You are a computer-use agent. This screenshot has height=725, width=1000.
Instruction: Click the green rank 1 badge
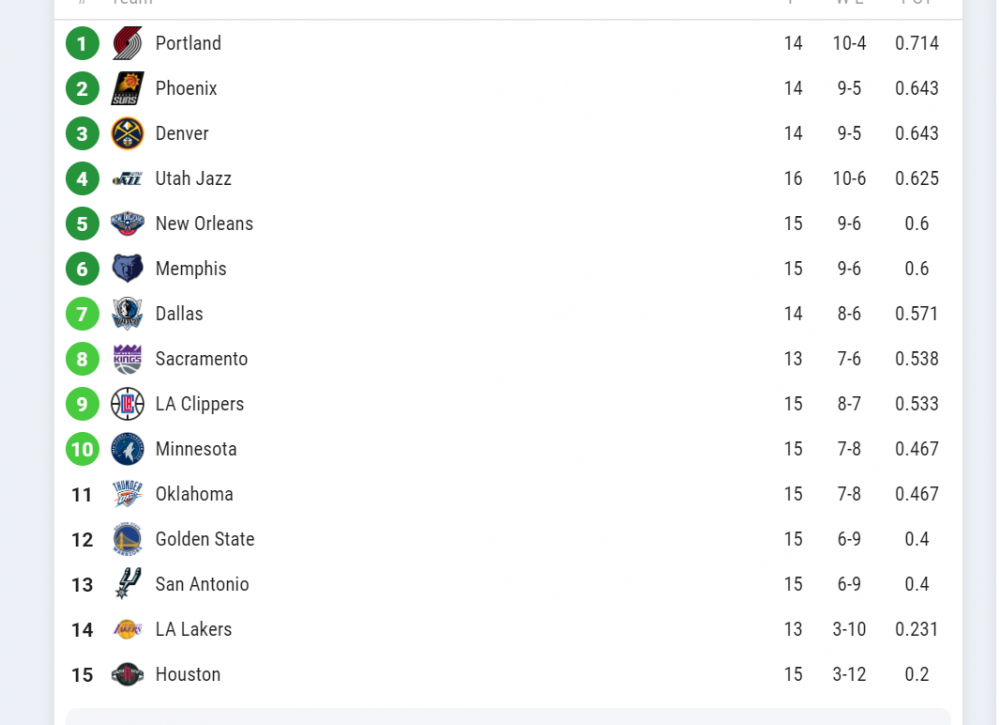(x=82, y=44)
